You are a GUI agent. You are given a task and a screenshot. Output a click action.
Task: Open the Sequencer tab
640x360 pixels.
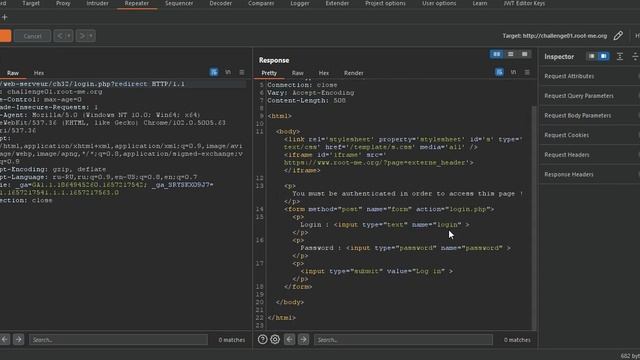(179, 3)
